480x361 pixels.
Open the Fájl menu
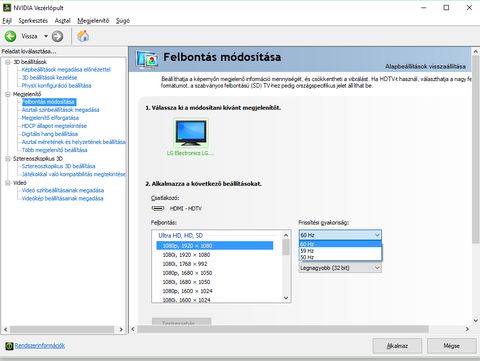coord(7,21)
